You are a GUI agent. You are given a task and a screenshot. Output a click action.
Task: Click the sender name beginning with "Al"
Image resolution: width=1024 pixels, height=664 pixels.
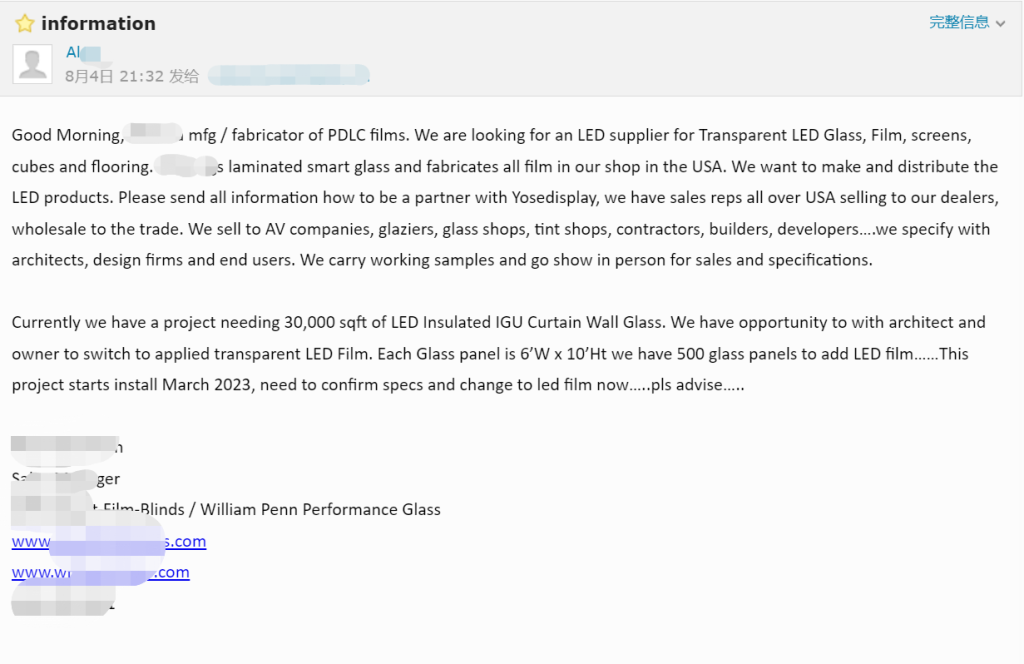(83, 52)
